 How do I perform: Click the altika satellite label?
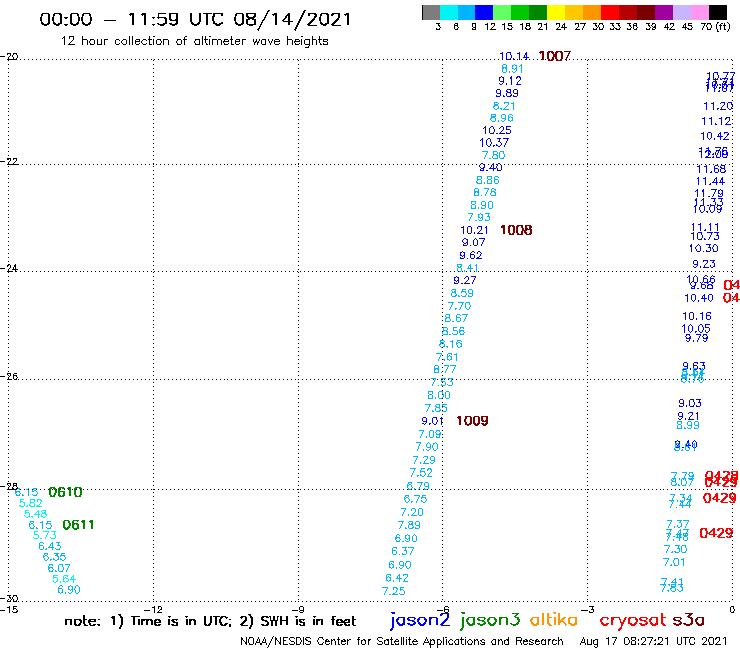[554, 619]
